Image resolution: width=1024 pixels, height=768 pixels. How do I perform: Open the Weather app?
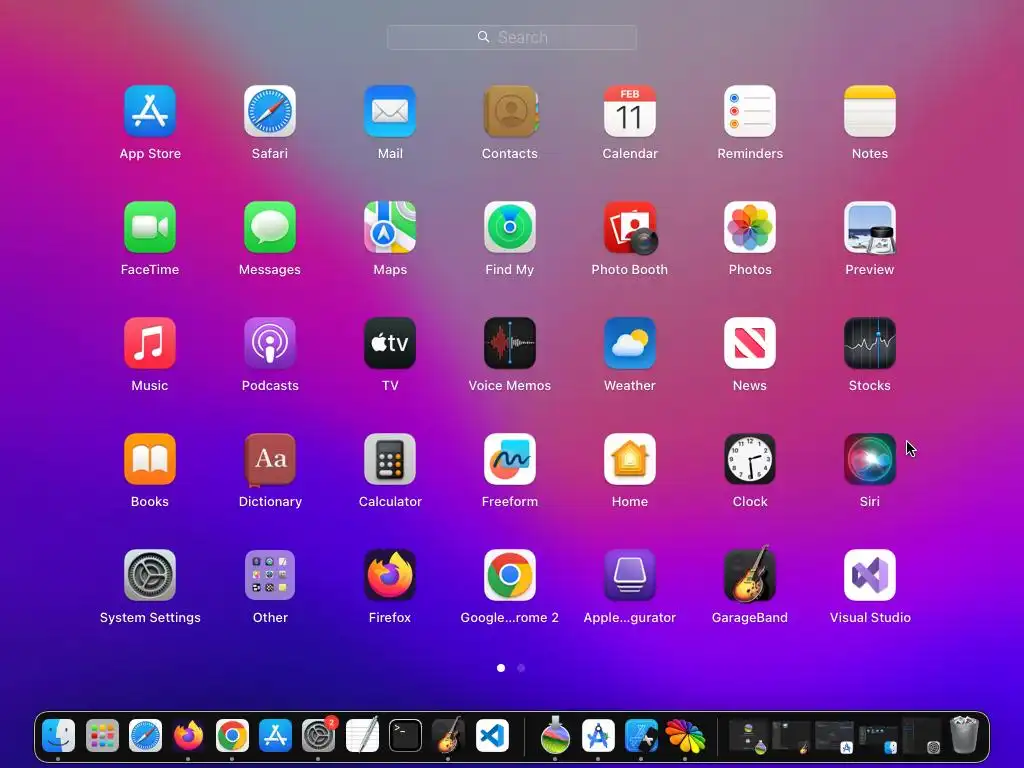coord(630,343)
